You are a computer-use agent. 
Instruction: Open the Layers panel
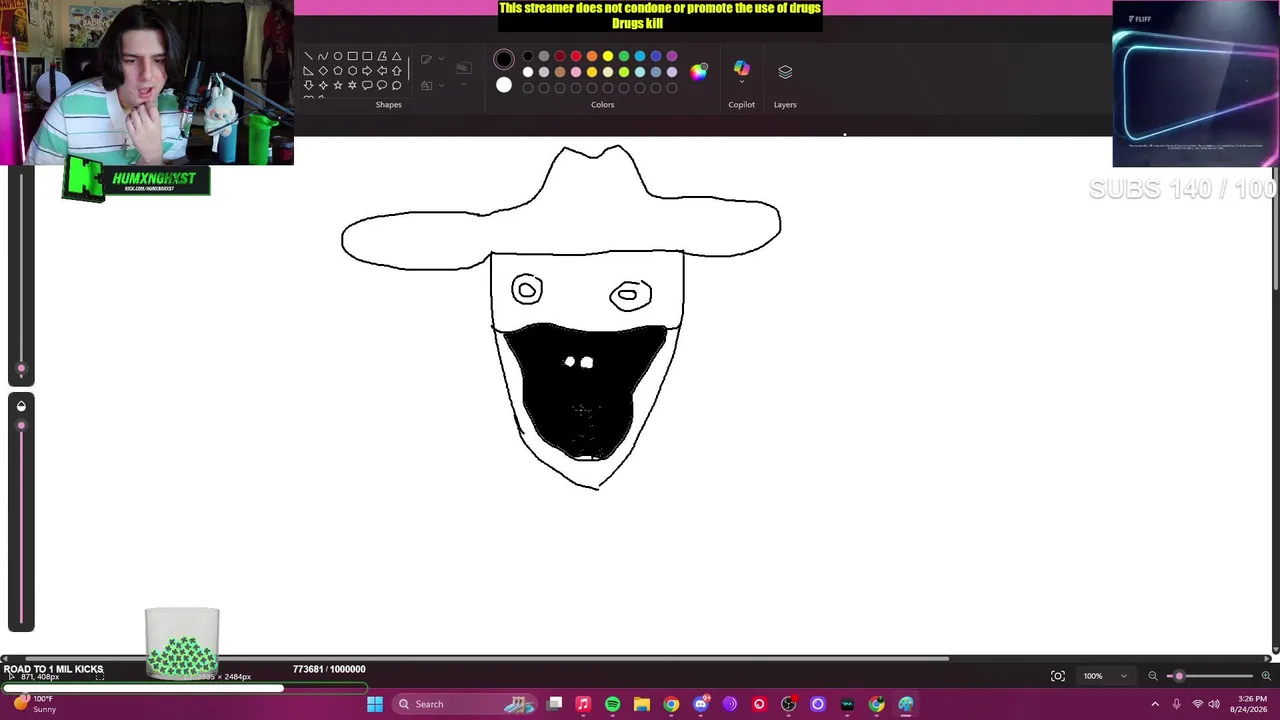tap(785, 72)
